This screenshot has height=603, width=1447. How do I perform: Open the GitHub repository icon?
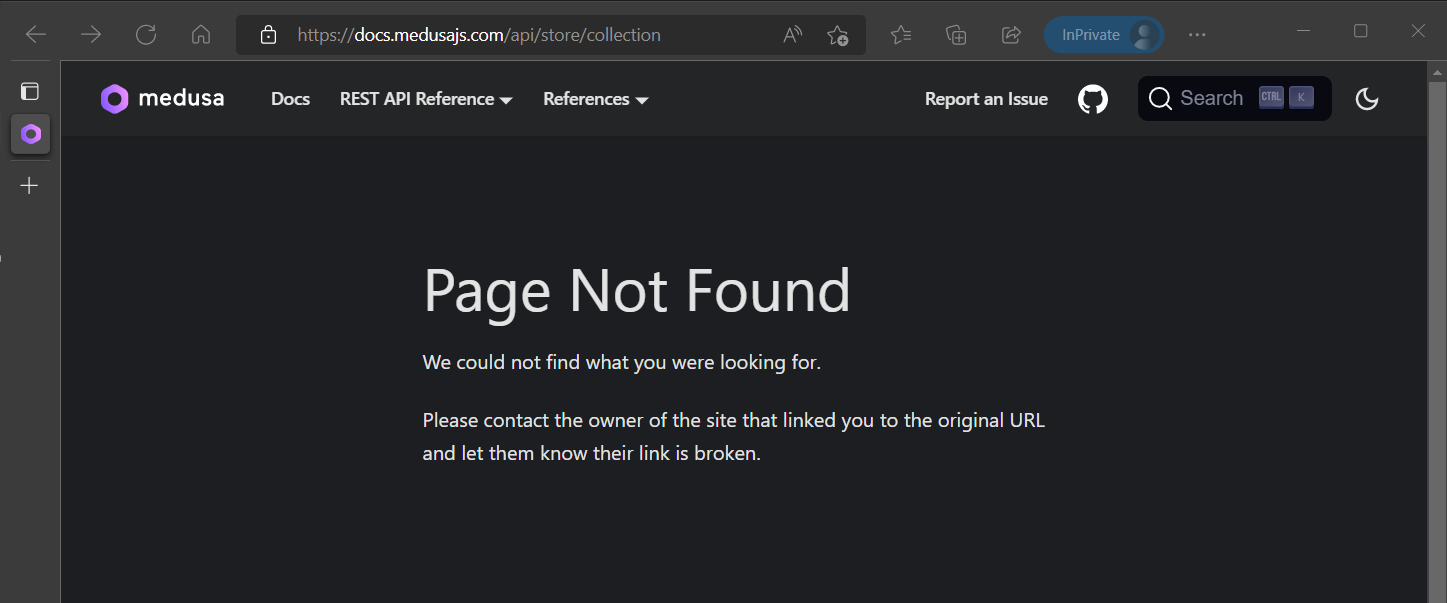pos(1093,99)
